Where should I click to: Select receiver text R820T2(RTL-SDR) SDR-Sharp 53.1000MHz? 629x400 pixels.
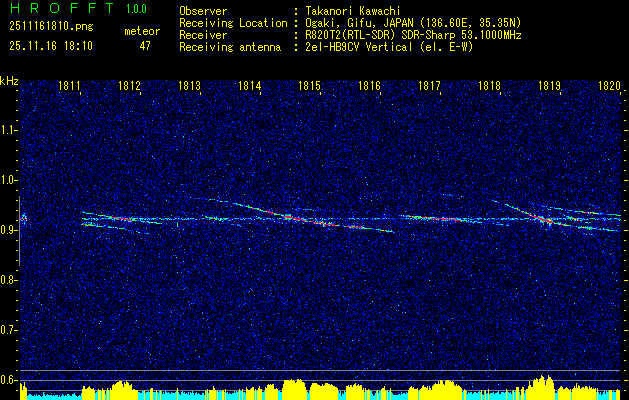point(413,35)
